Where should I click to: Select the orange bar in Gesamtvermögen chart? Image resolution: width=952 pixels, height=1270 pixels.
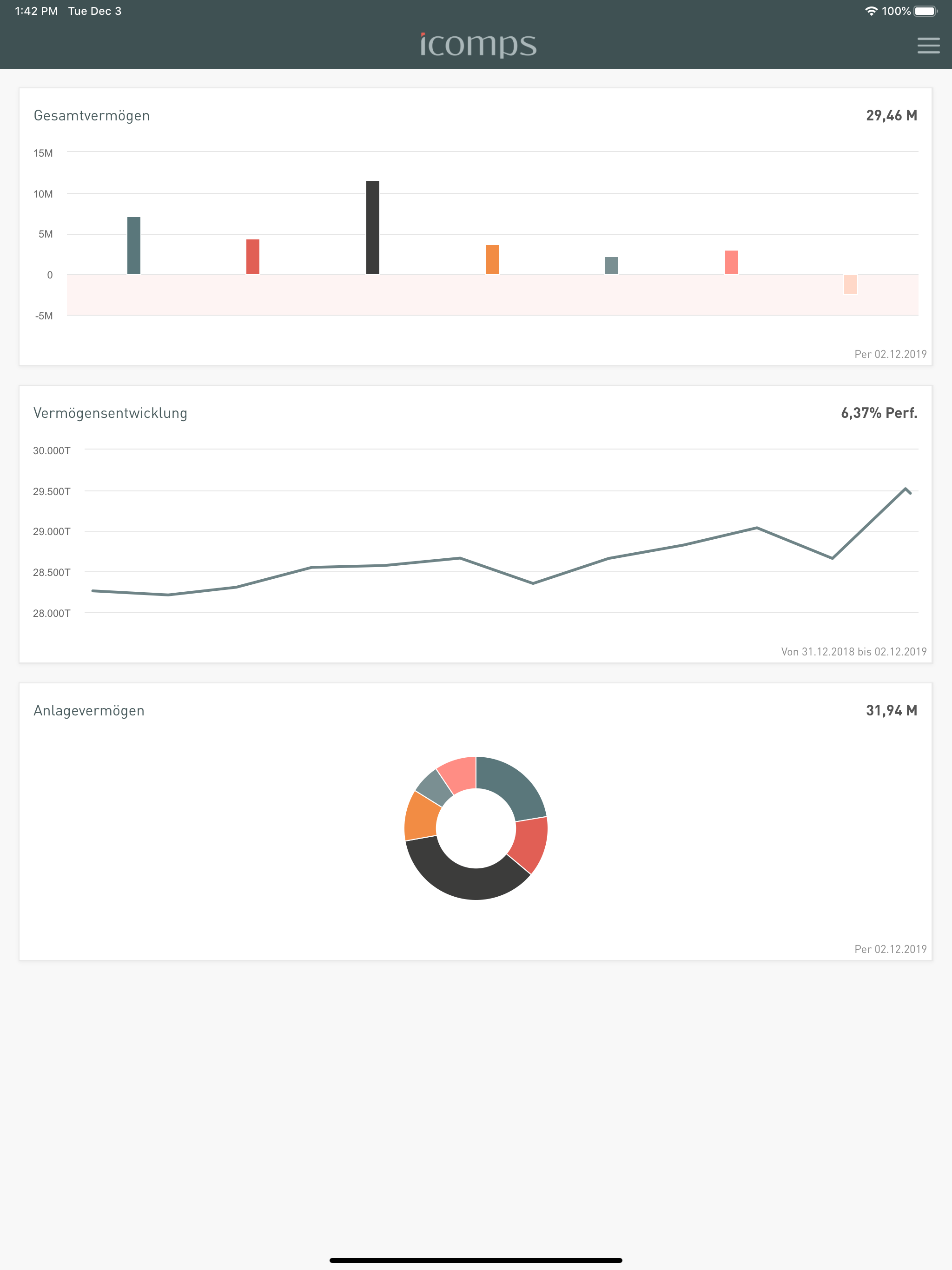point(493,259)
